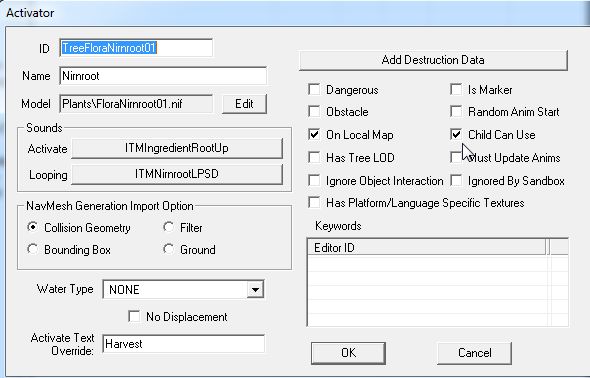Select the Ground radio option
This screenshot has width=590, height=378.
pos(168,249)
